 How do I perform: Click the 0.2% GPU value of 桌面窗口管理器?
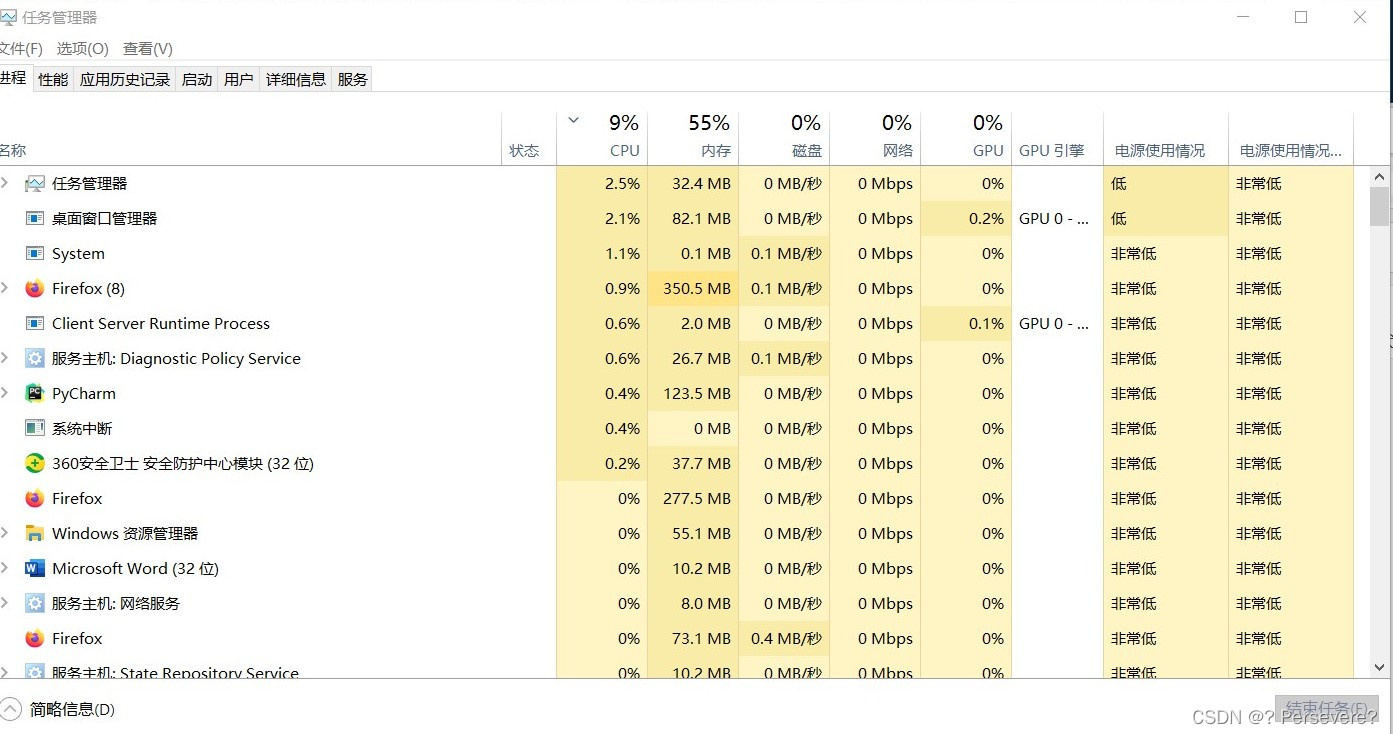(986, 219)
